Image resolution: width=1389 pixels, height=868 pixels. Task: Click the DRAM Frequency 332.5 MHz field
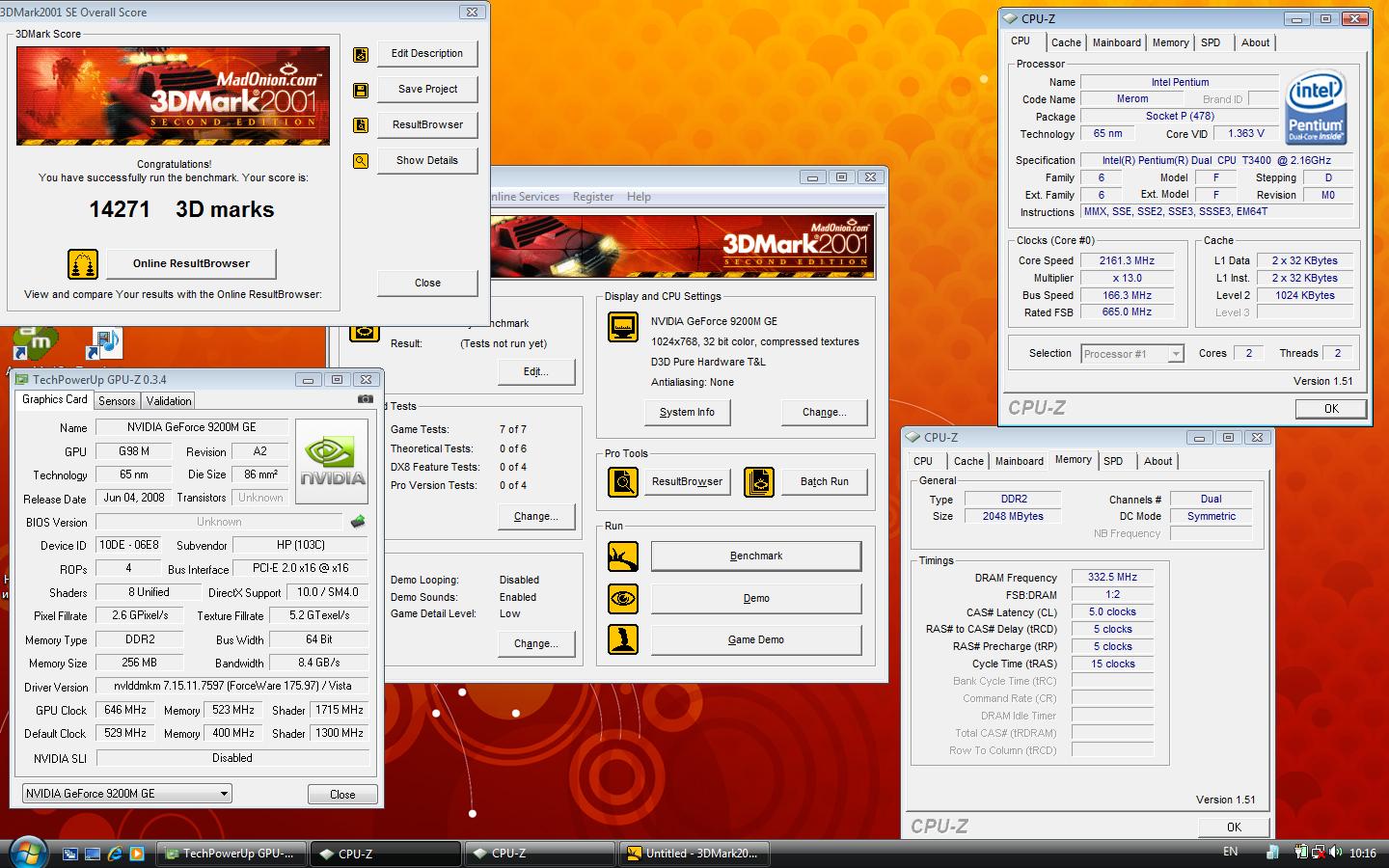tap(1113, 578)
